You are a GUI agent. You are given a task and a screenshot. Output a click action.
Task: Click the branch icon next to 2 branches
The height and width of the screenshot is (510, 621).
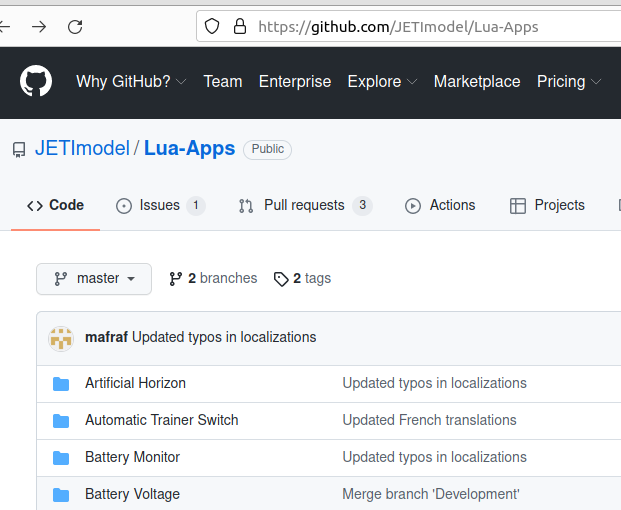point(175,279)
